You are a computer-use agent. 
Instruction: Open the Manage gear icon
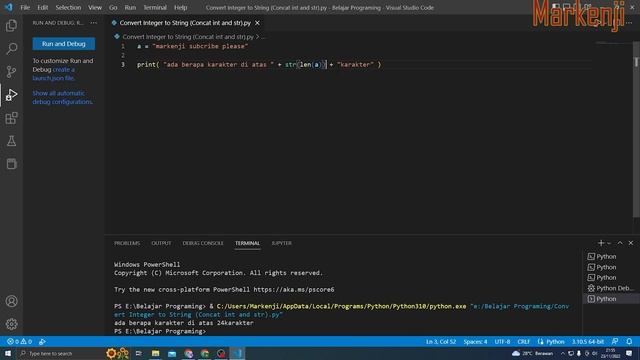coord(11,324)
